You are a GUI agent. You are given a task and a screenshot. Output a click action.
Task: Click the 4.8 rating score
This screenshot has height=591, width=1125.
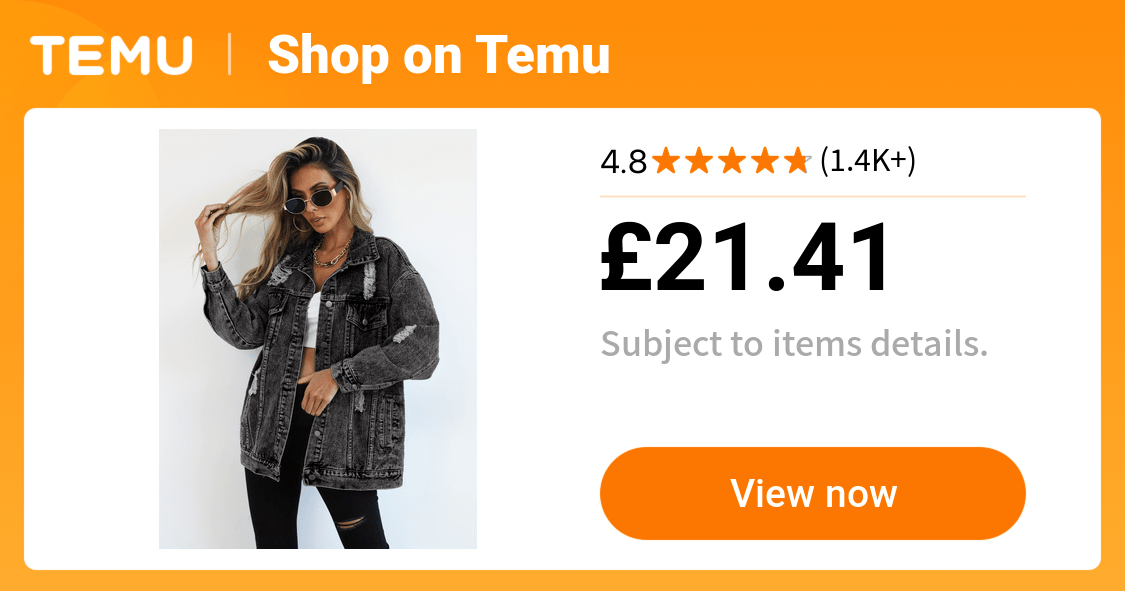click(623, 161)
